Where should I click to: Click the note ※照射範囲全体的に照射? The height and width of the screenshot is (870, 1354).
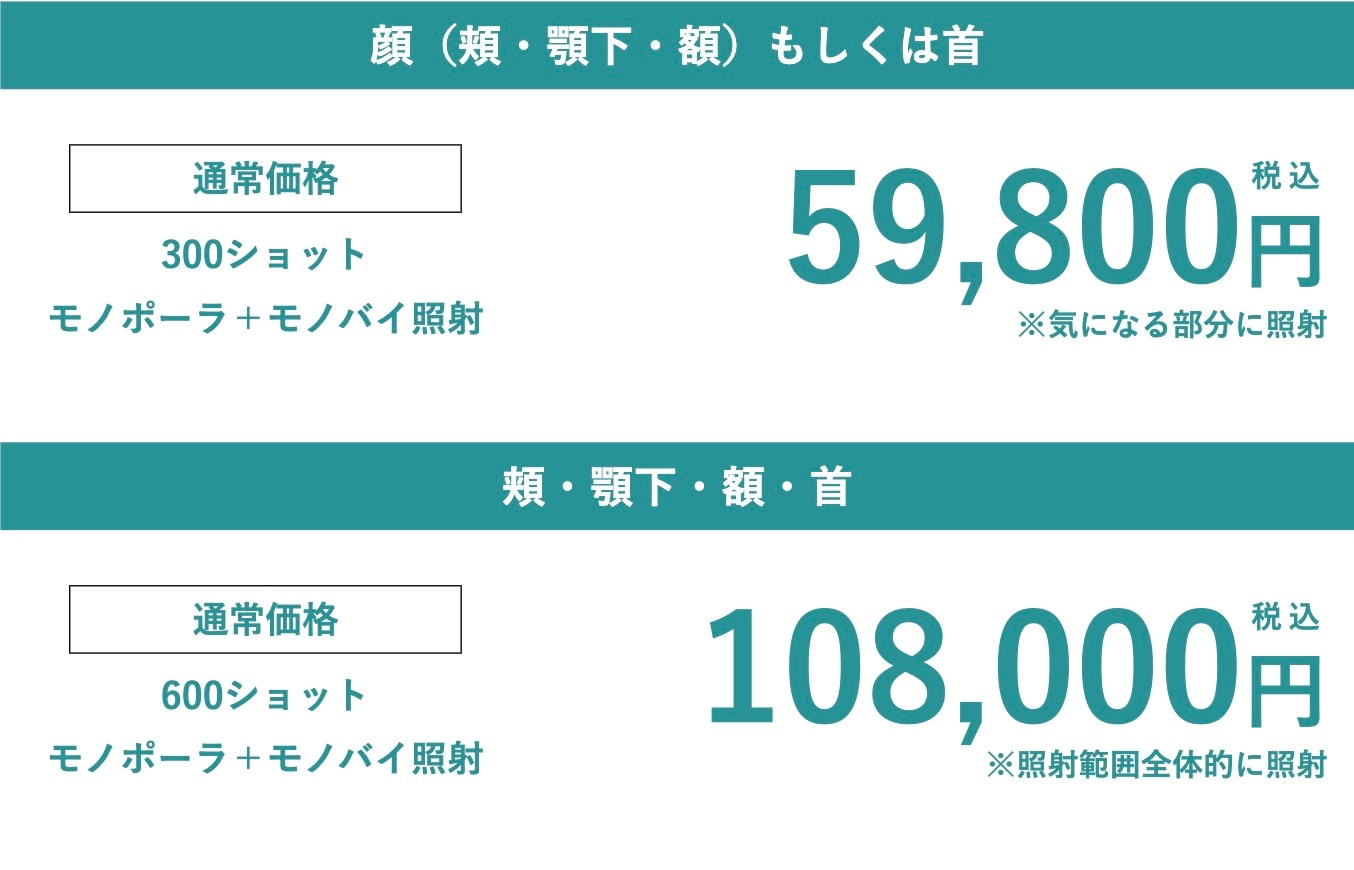[1156, 765]
